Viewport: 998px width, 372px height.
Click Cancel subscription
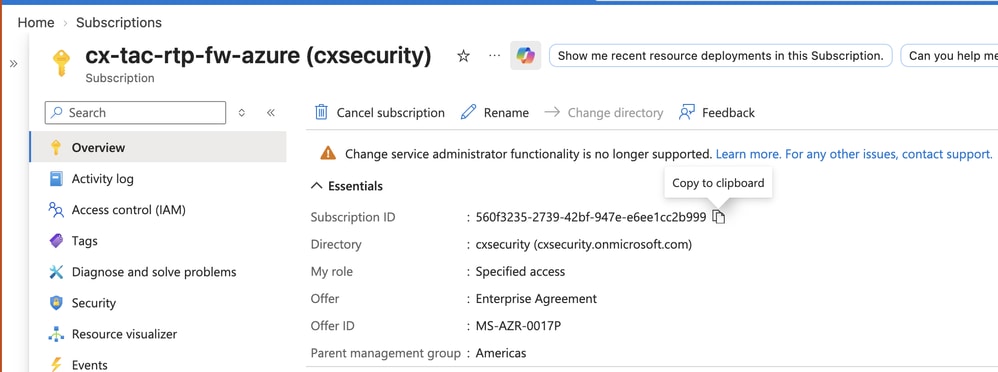[380, 113]
